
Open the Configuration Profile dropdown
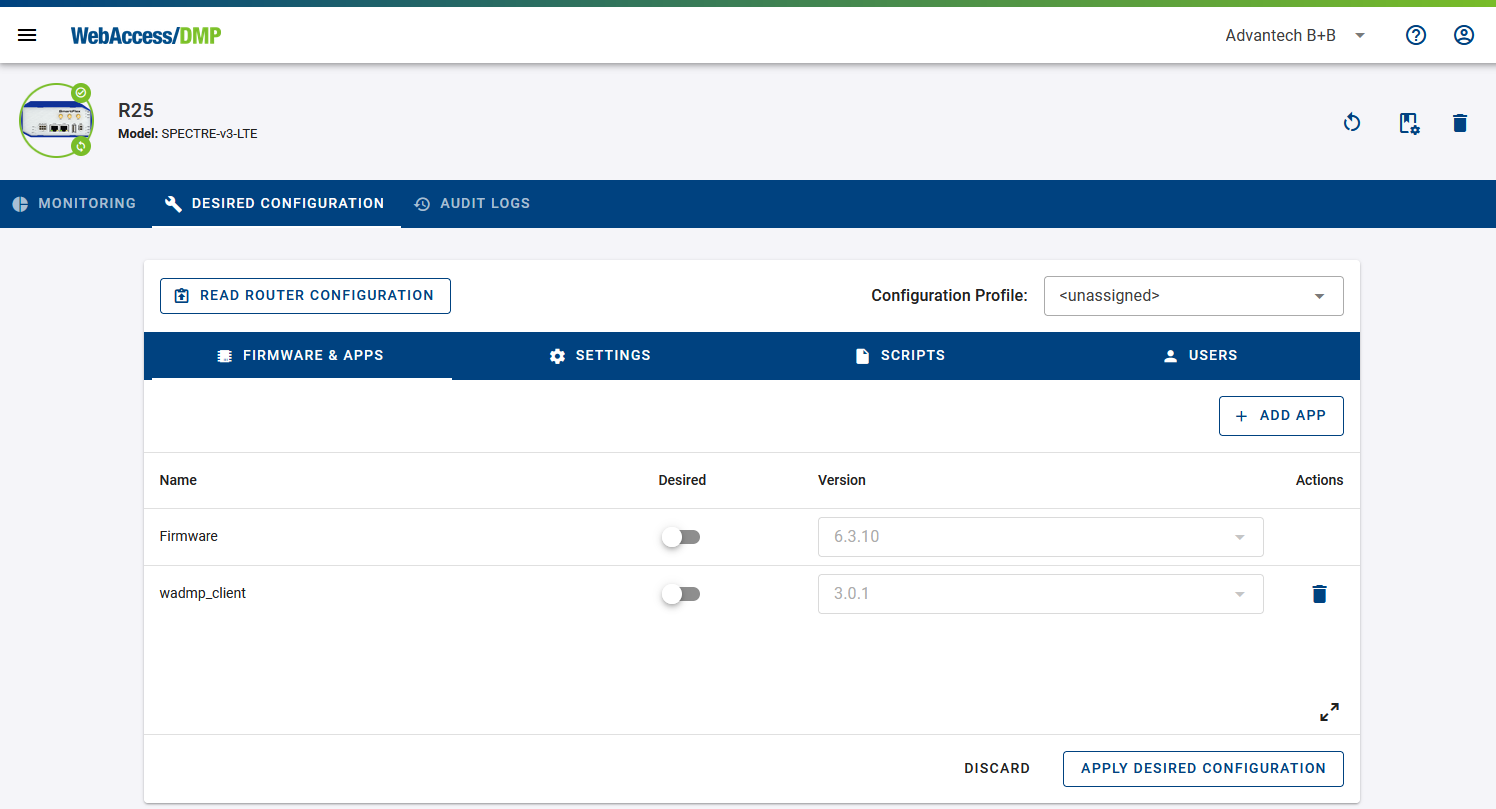coord(1193,296)
